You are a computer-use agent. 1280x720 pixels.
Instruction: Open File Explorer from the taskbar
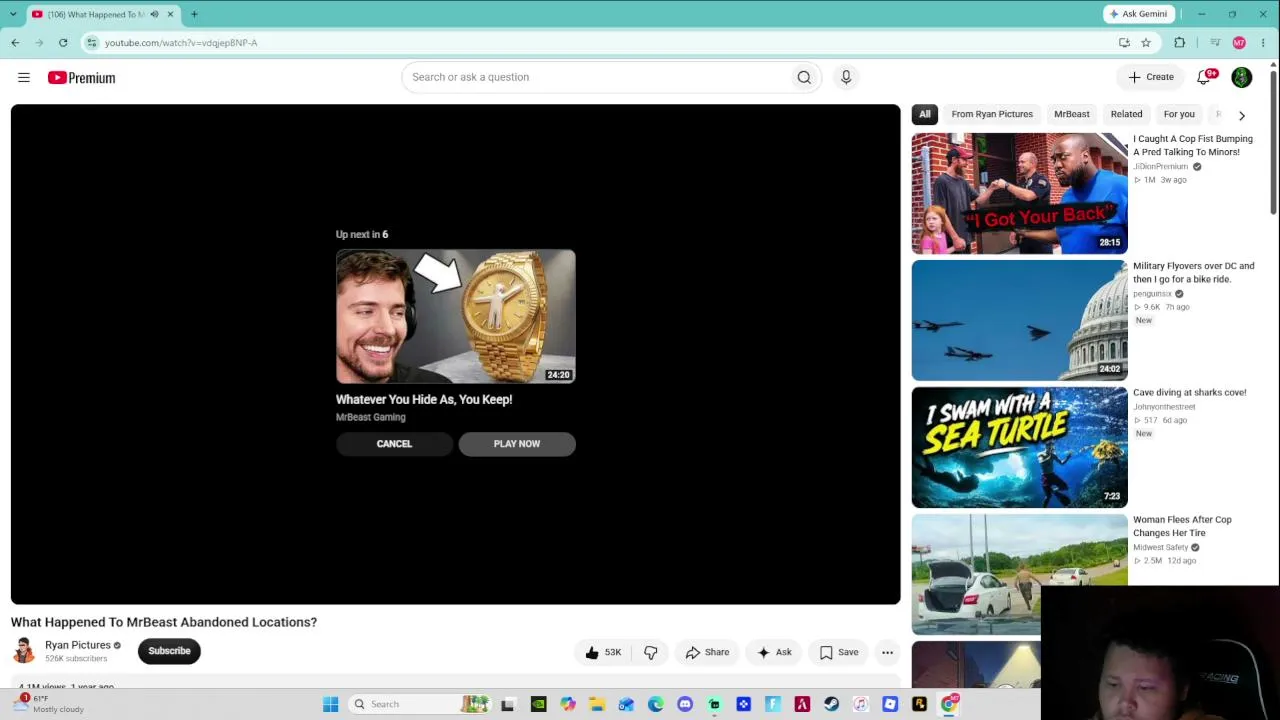[597, 704]
